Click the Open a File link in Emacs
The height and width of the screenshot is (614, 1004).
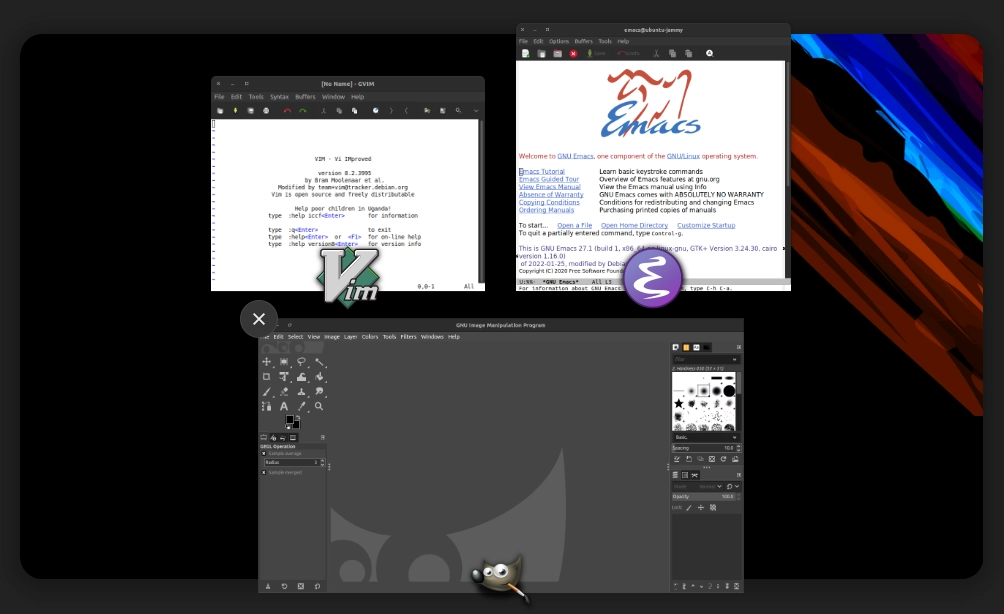(574, 225)
